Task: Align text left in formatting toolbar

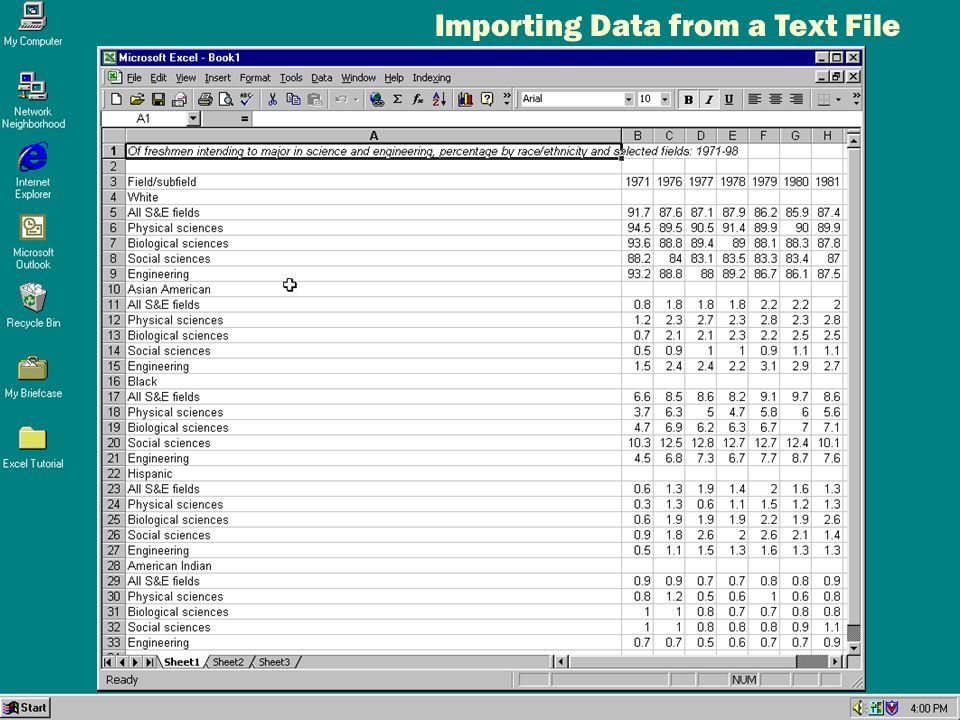Action: 754,99
